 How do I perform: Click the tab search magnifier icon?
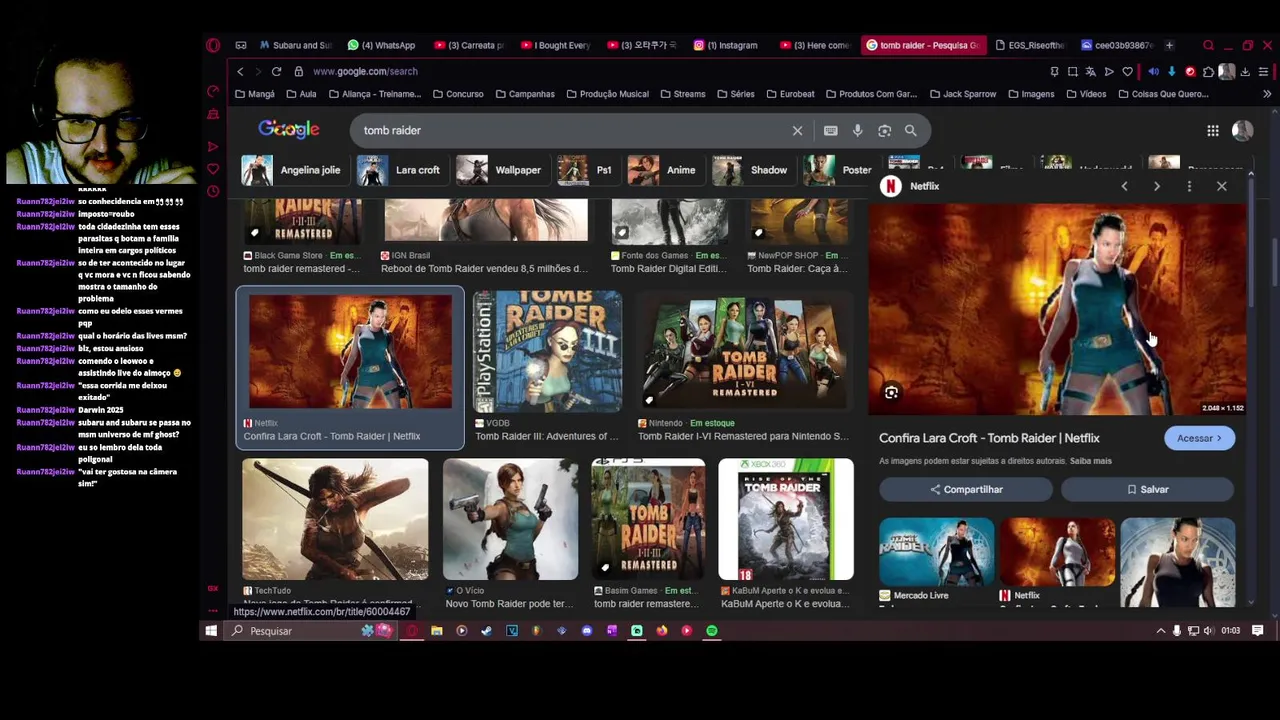coord(1208,45)
